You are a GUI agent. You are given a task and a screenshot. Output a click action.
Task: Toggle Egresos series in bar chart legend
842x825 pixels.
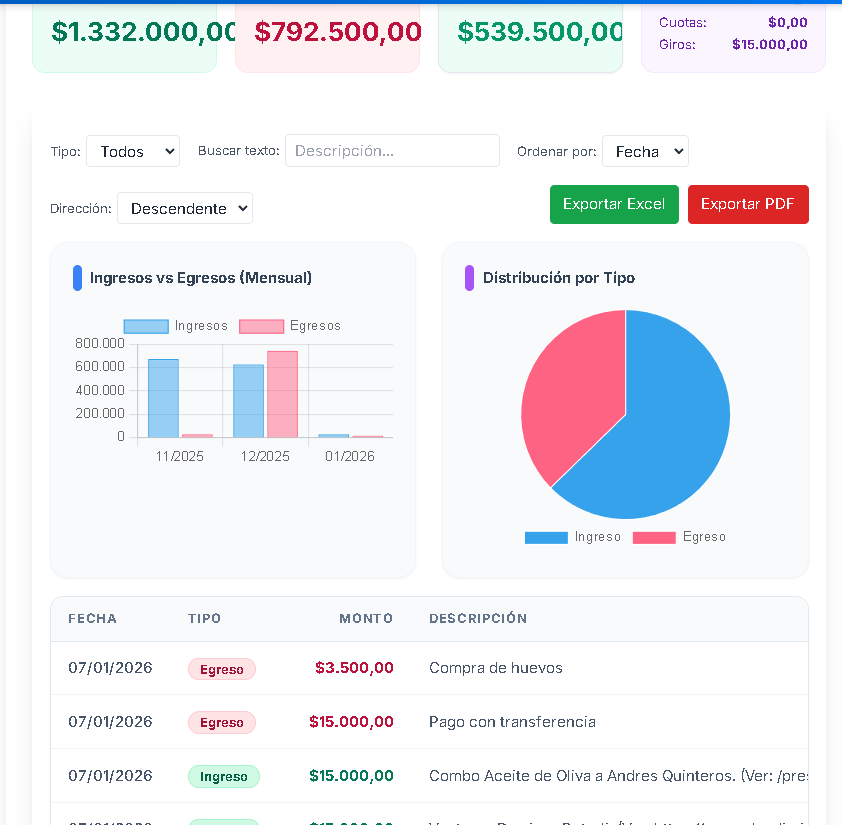(290, 326)
